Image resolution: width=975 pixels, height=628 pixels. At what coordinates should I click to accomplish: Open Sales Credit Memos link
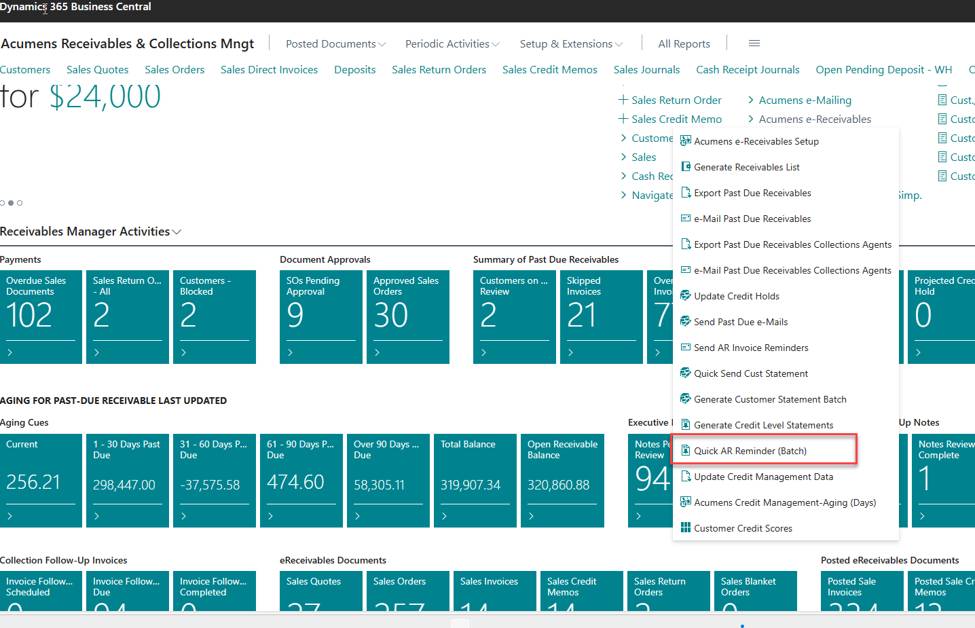pyautogui.click(x=550, y=70)
